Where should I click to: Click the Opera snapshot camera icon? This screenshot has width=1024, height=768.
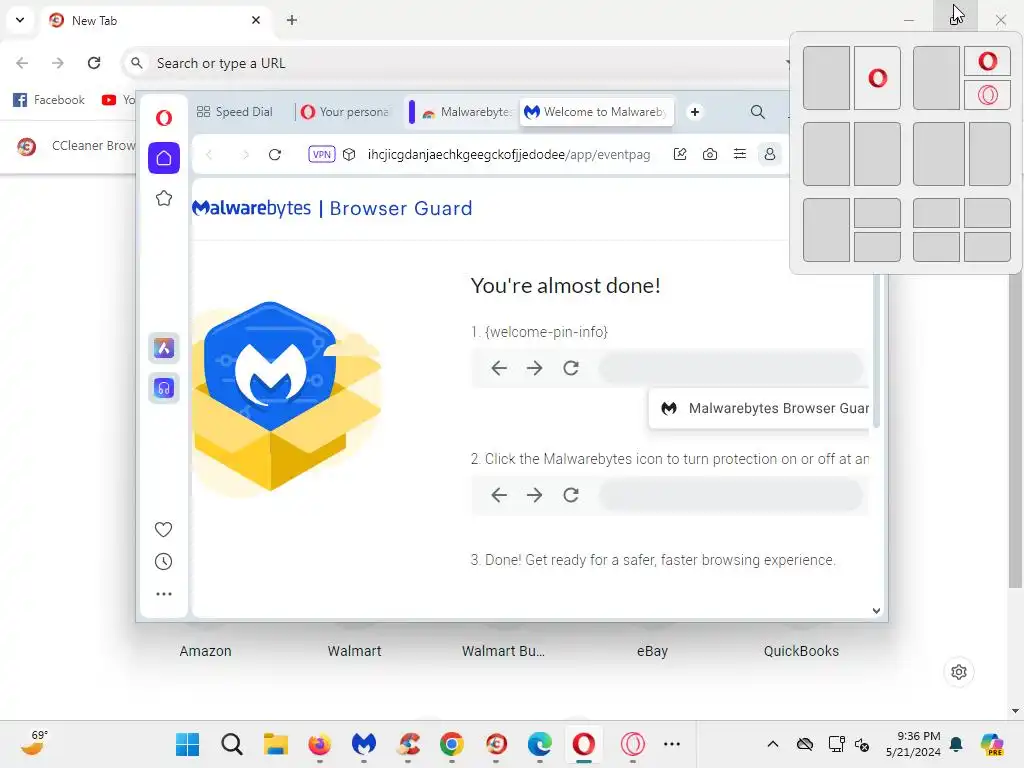pyautogui.click(x=710, y=155)
